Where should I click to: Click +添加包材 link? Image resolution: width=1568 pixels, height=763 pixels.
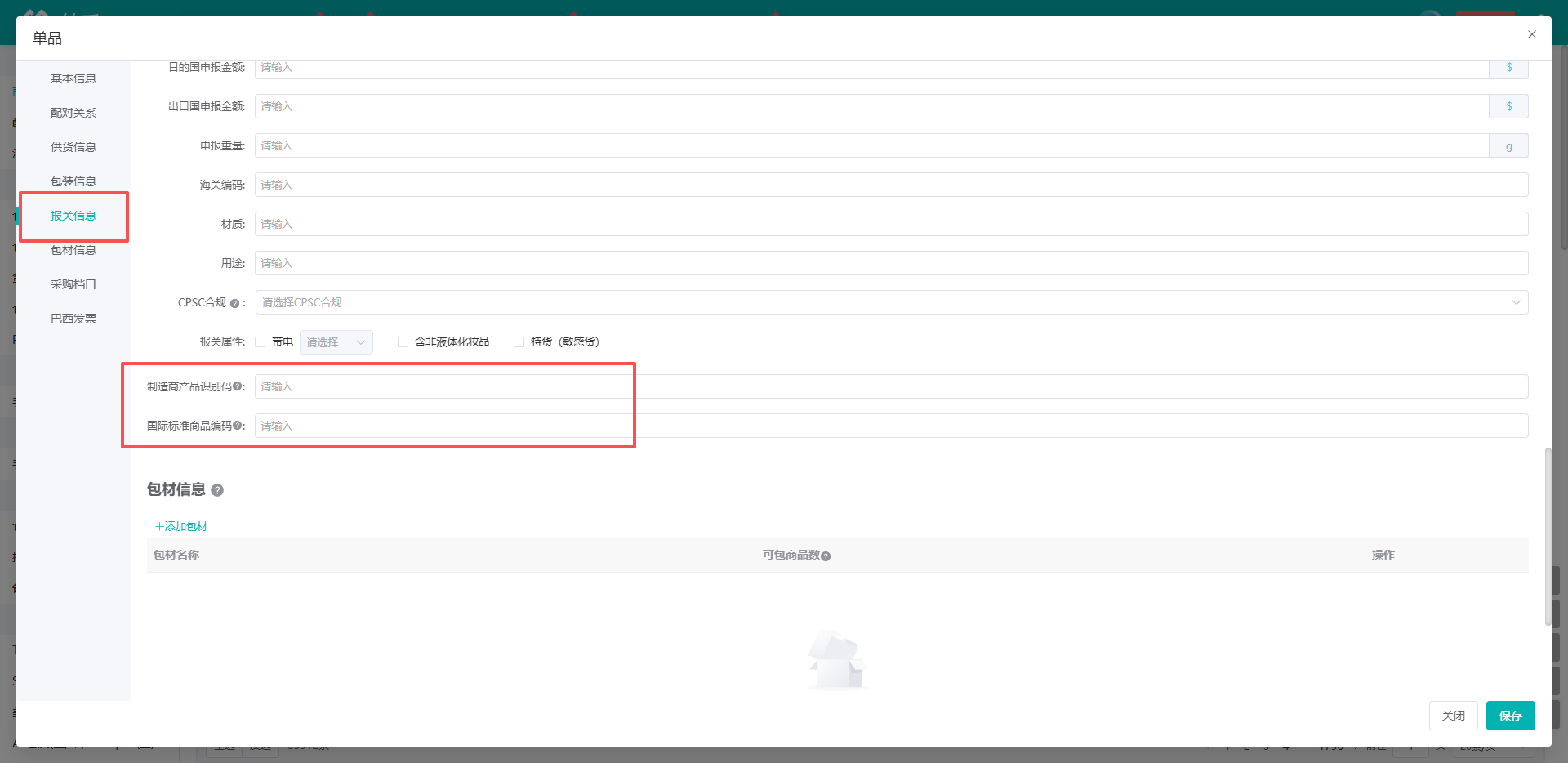181,527
